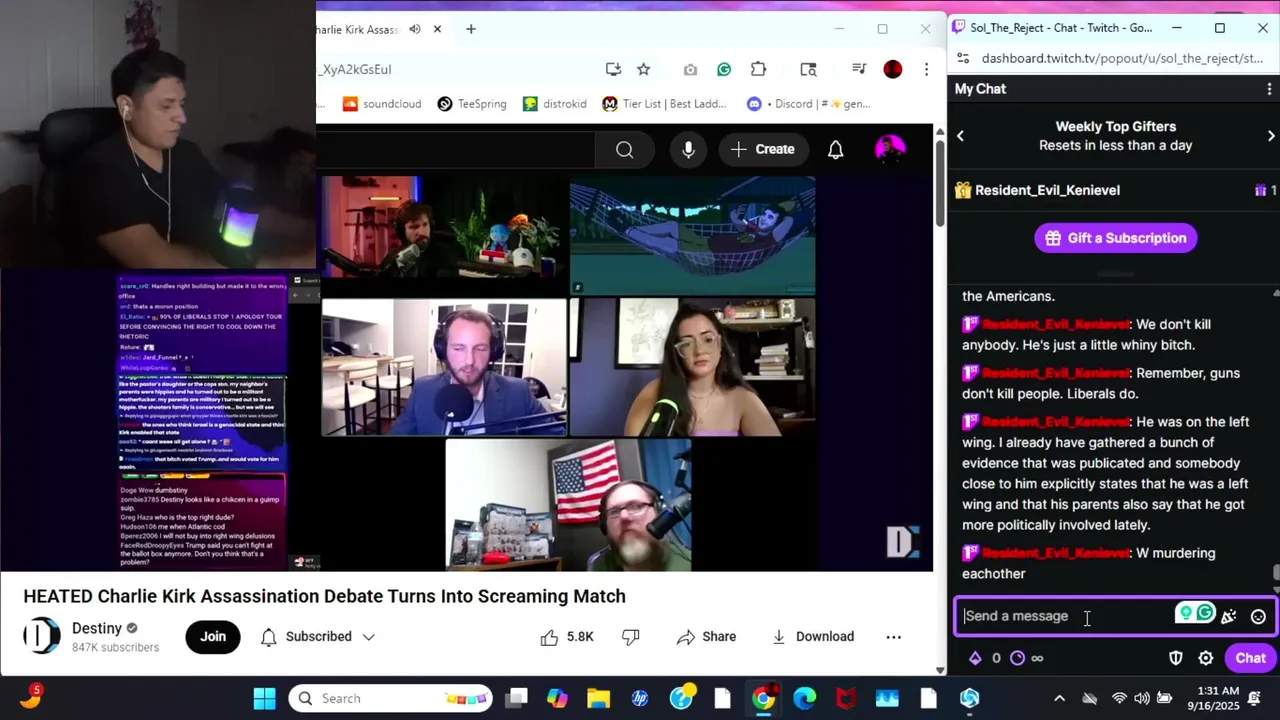Click the install app icon in address bar
The image size is (1280, 720).
[613, 69]
